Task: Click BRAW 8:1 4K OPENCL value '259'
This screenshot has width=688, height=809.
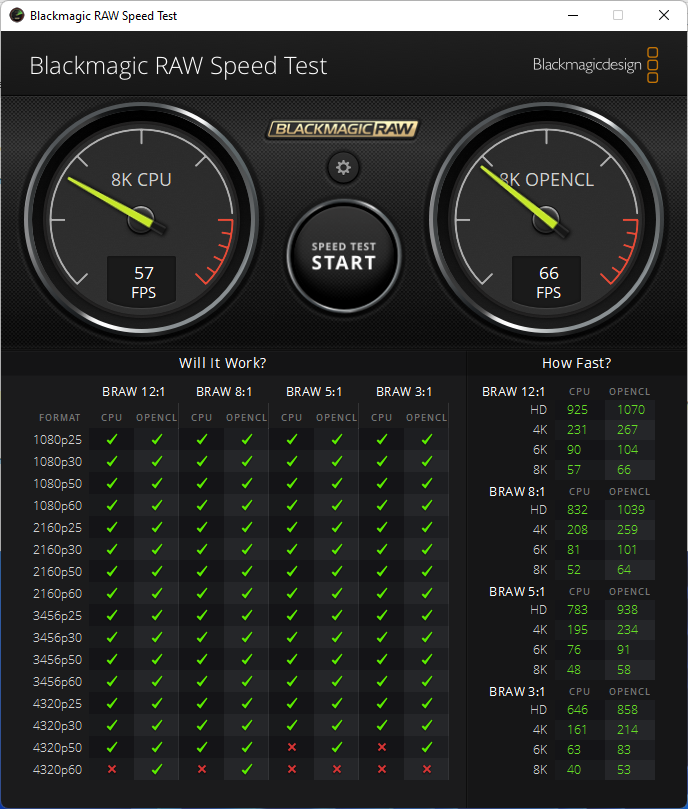Action: tap(627, 530)
